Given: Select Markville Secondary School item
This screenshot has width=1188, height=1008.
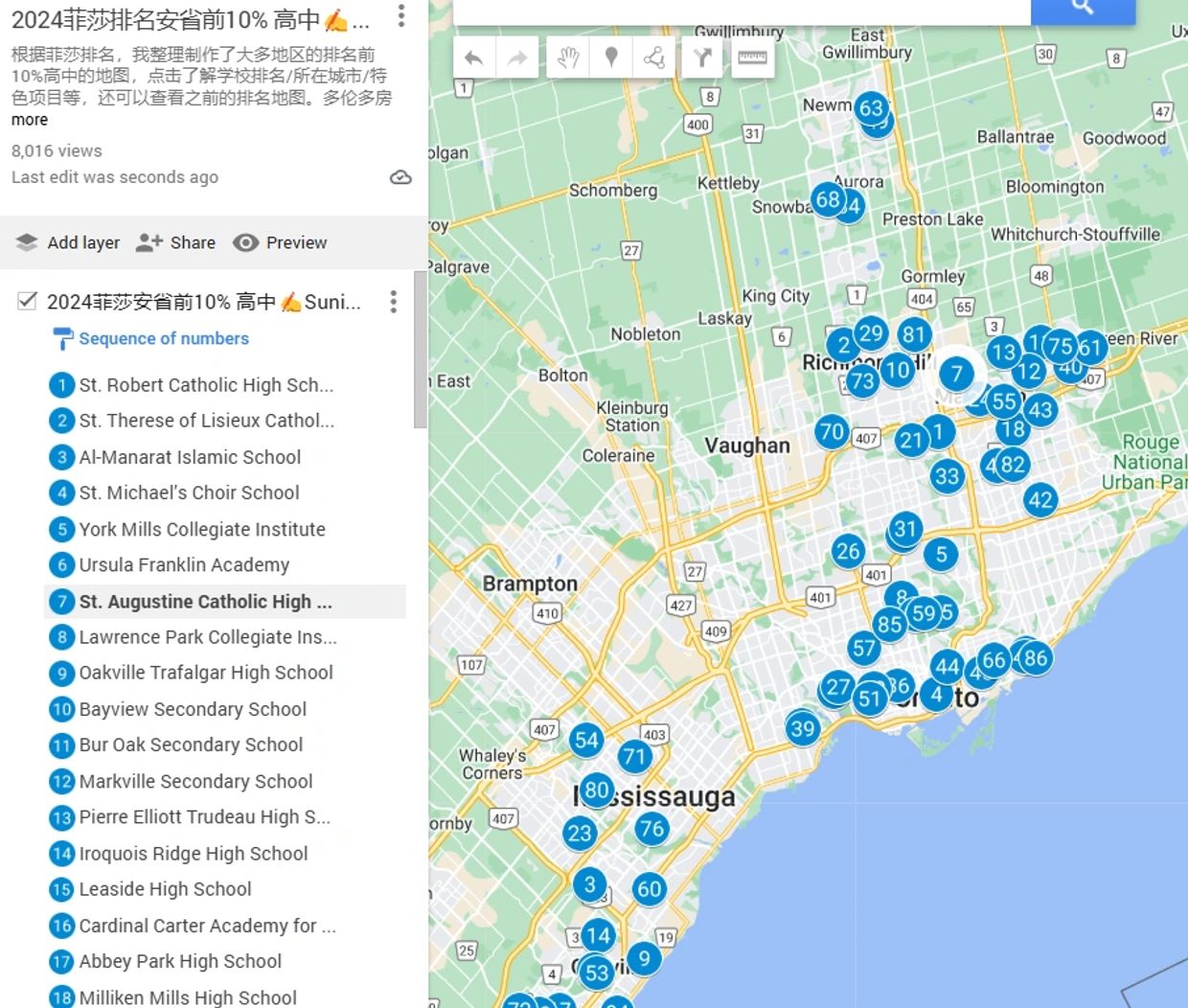Looking at the screenshot, I should [225, 781].
